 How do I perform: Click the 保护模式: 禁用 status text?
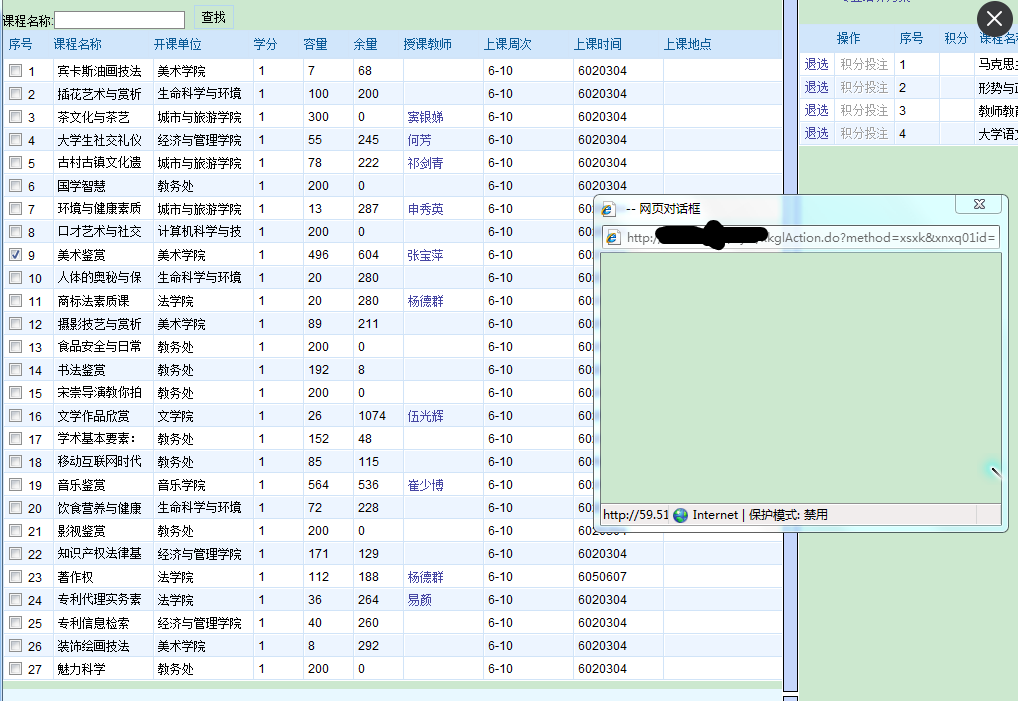click(x=788, y=515)
